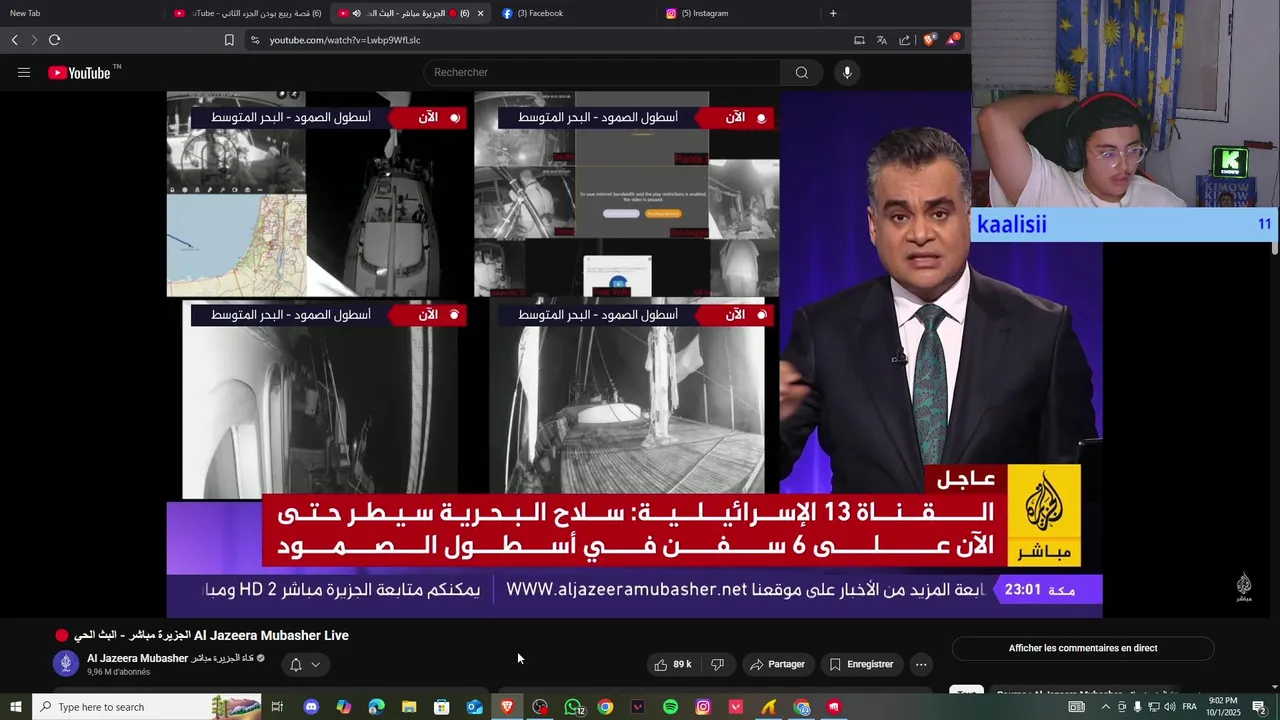Open Outlook from the taskbar

[x=474, y=707]
